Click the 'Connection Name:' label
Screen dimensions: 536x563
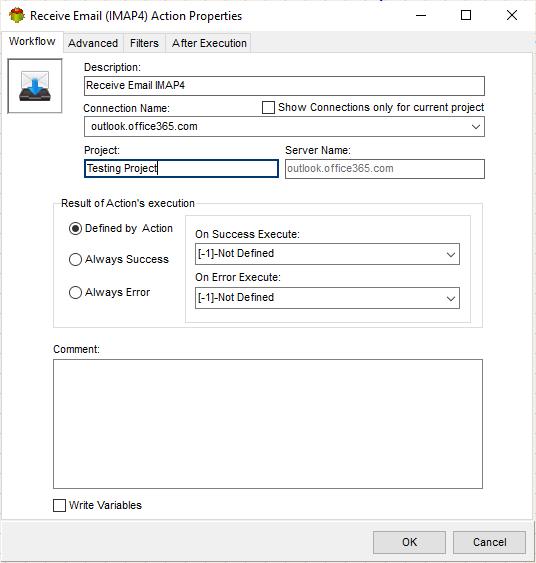(126, 108)
